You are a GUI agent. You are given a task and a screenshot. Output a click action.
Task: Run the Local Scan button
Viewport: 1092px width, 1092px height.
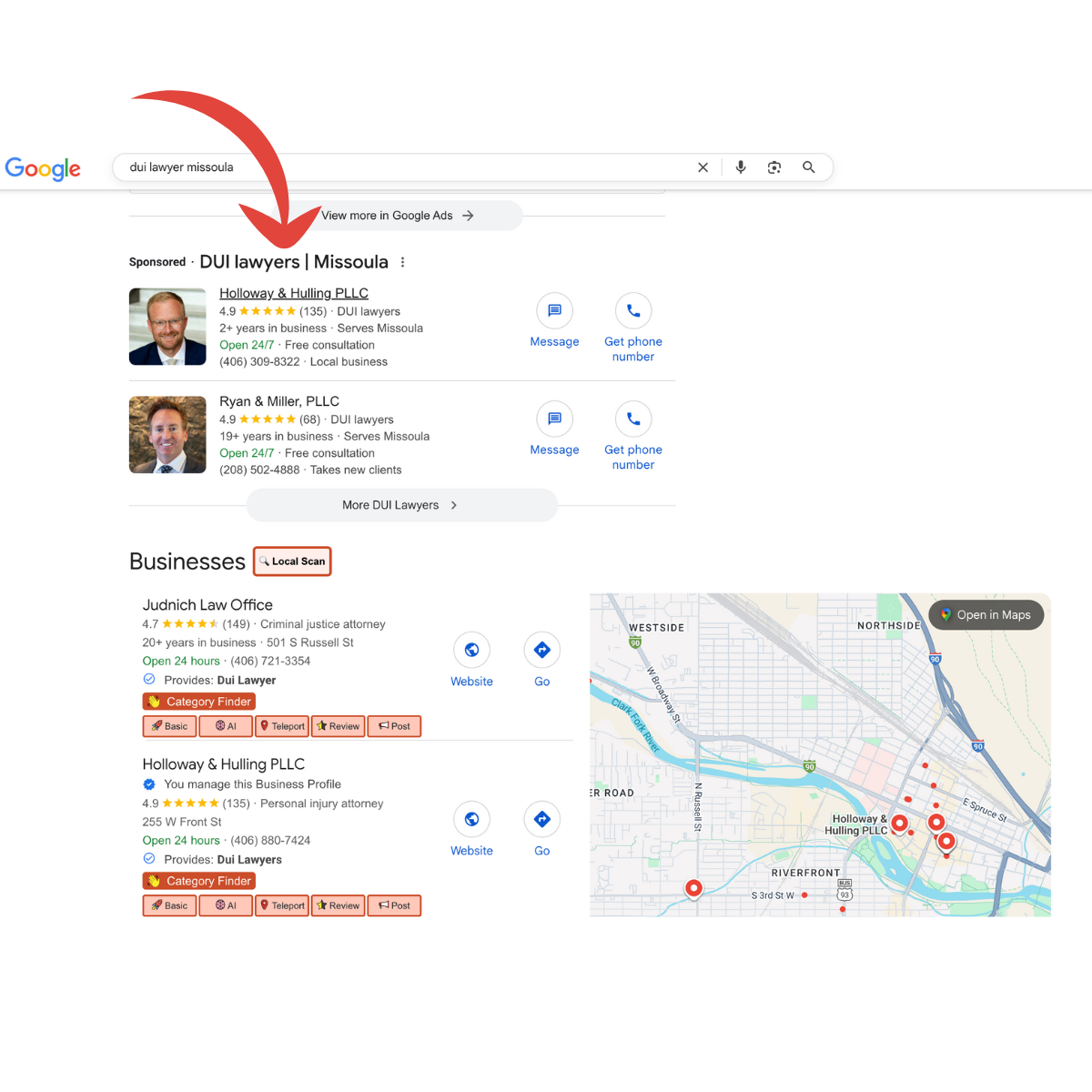[292, 561]
